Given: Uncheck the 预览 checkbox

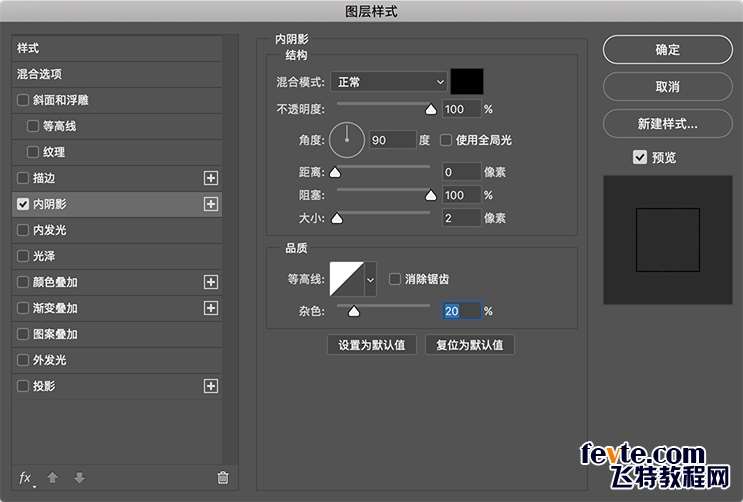Looking at the screenshot, I should (x=640, y=157).
